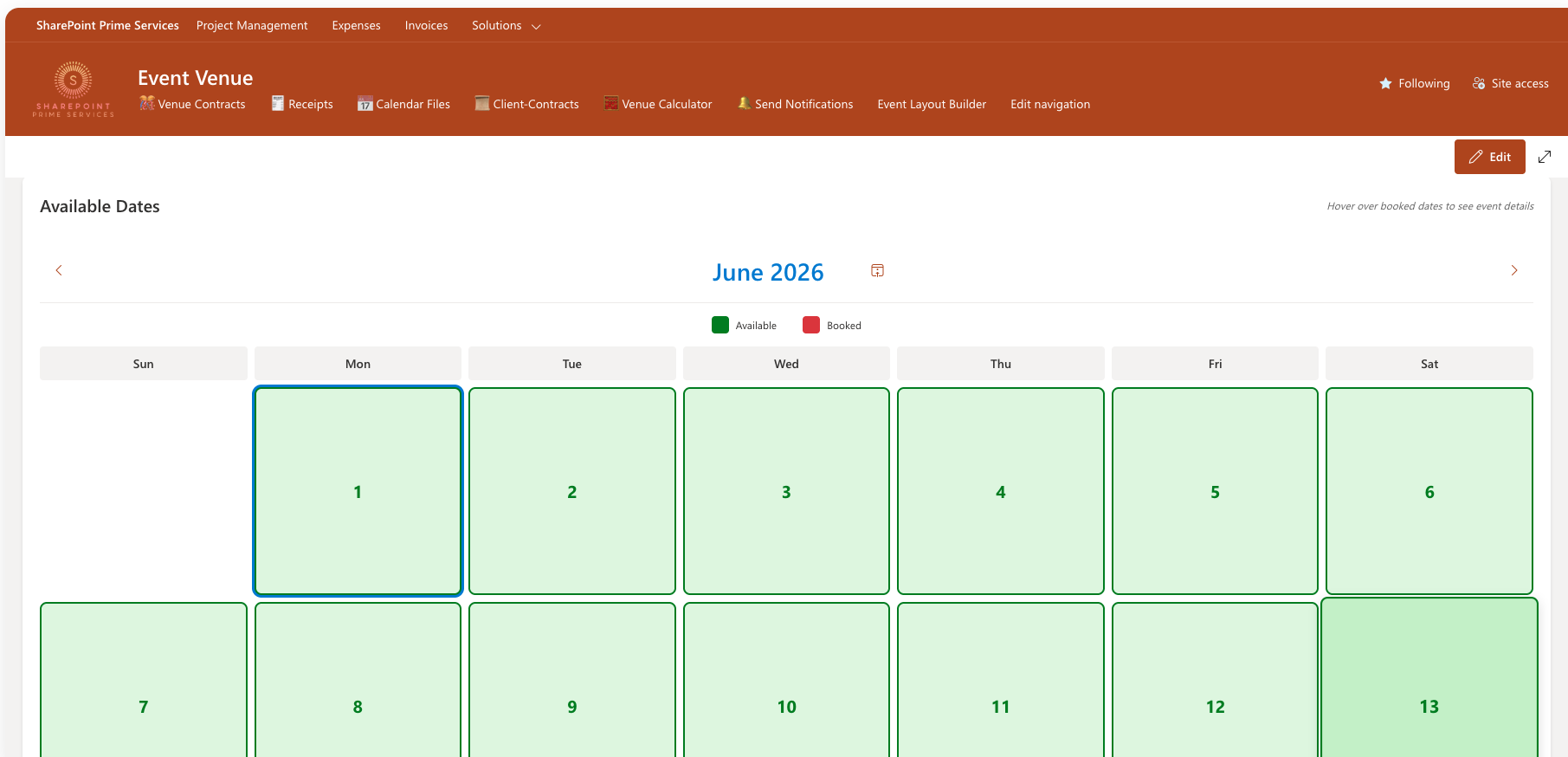
Task: Open Invoices in top navigation
Action: [426, 25]
